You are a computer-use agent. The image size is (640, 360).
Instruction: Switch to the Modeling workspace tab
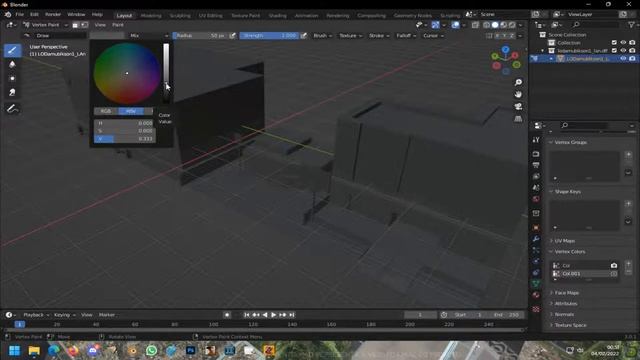[x=151, y=16]
